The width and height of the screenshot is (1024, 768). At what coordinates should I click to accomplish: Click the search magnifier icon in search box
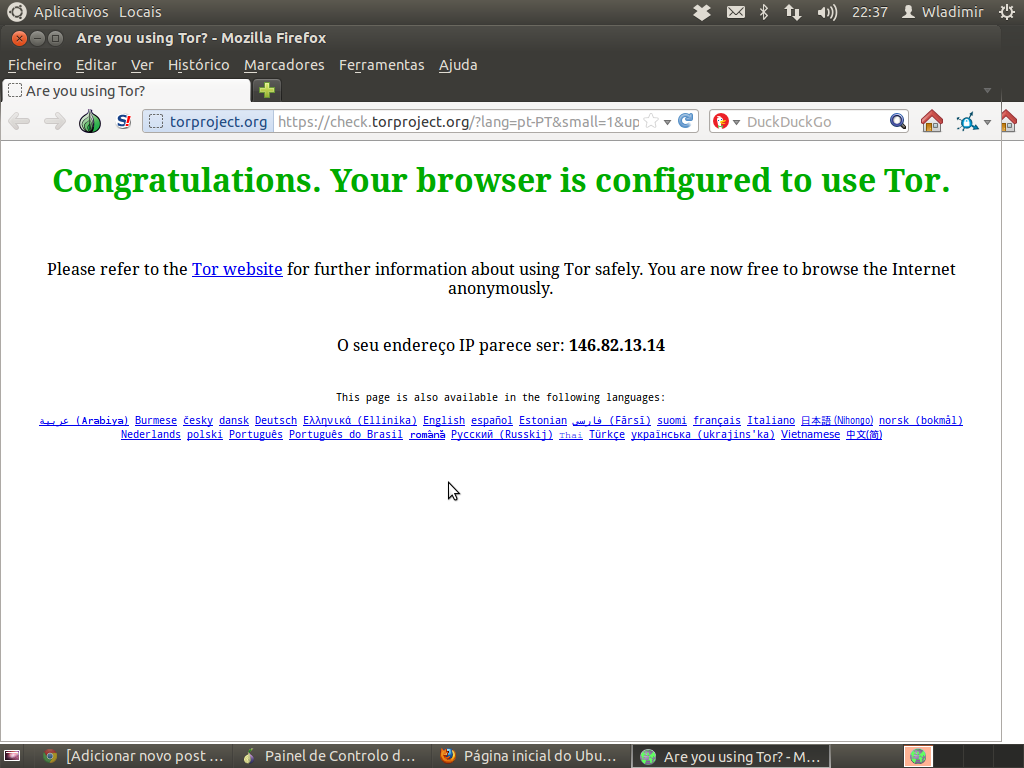(x=897, y=121)
